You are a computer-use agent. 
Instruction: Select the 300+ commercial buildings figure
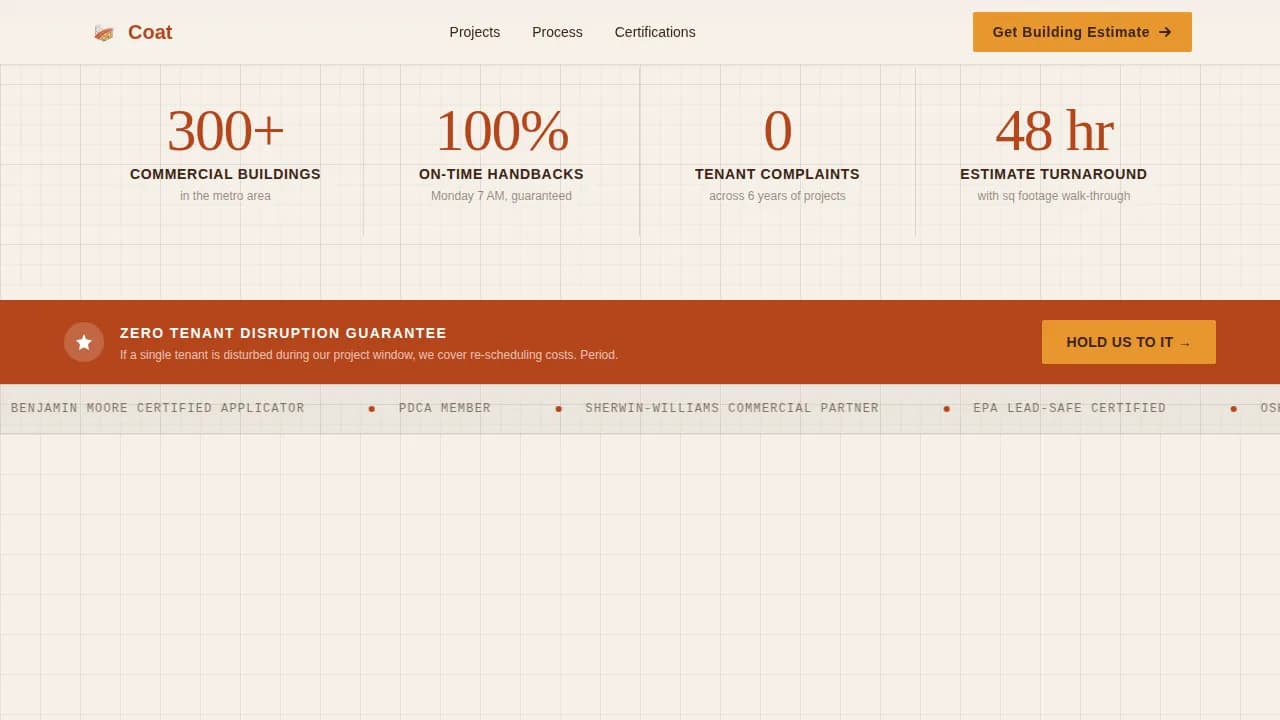(x=225, y=131)
